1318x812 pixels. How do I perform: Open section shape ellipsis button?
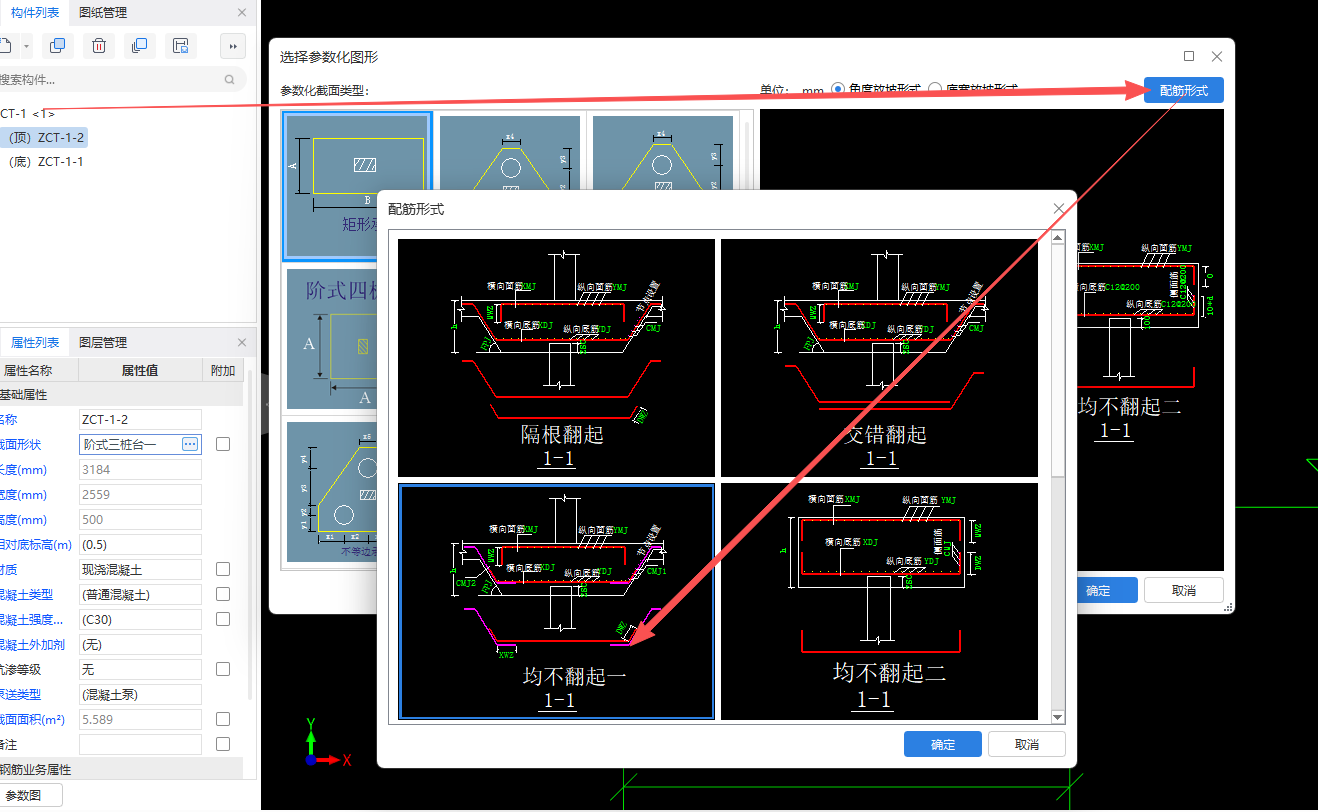pyautogui.click(x=190, y=444)
